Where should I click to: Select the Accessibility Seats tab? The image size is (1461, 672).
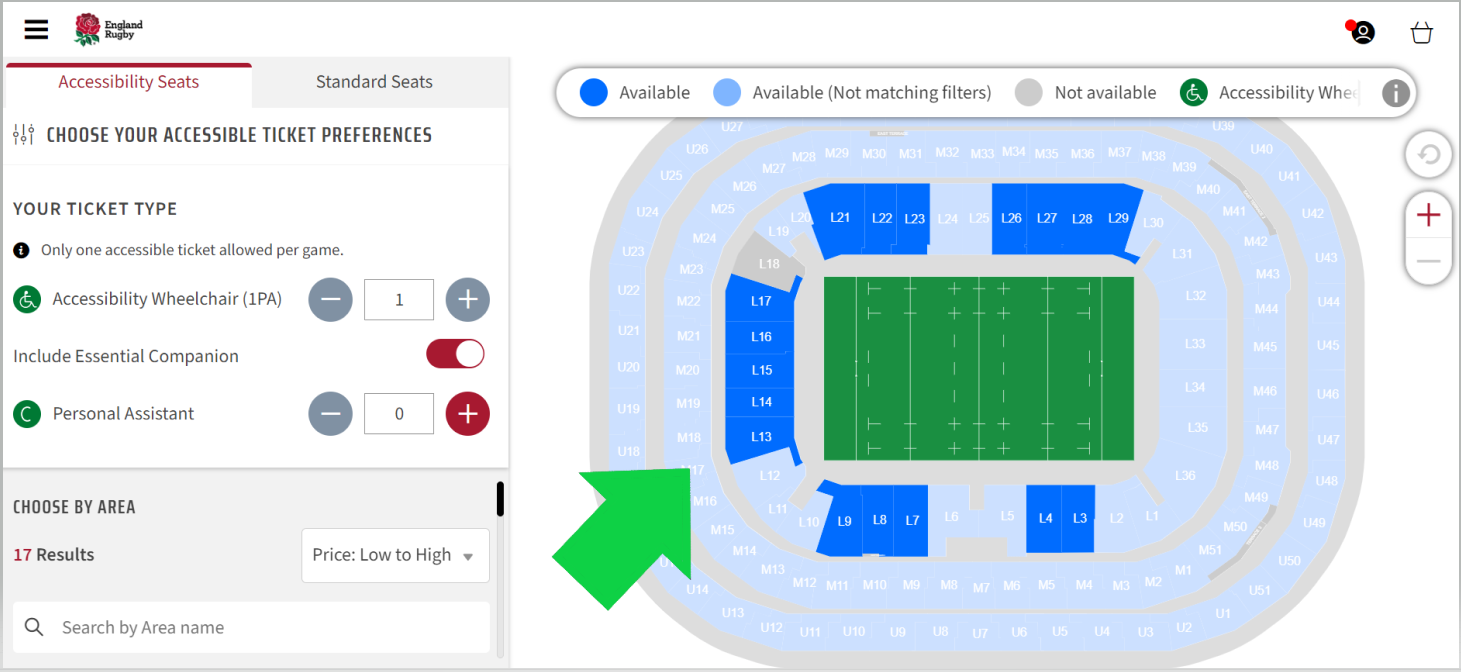coord(128,82)
